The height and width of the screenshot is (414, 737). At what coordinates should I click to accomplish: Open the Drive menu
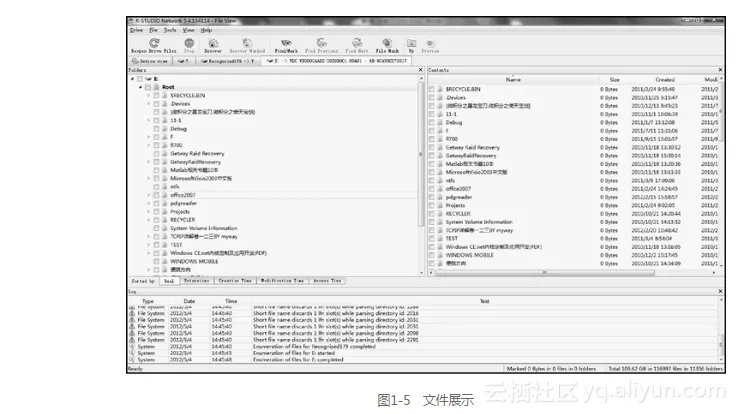click(x=136, y=30)
